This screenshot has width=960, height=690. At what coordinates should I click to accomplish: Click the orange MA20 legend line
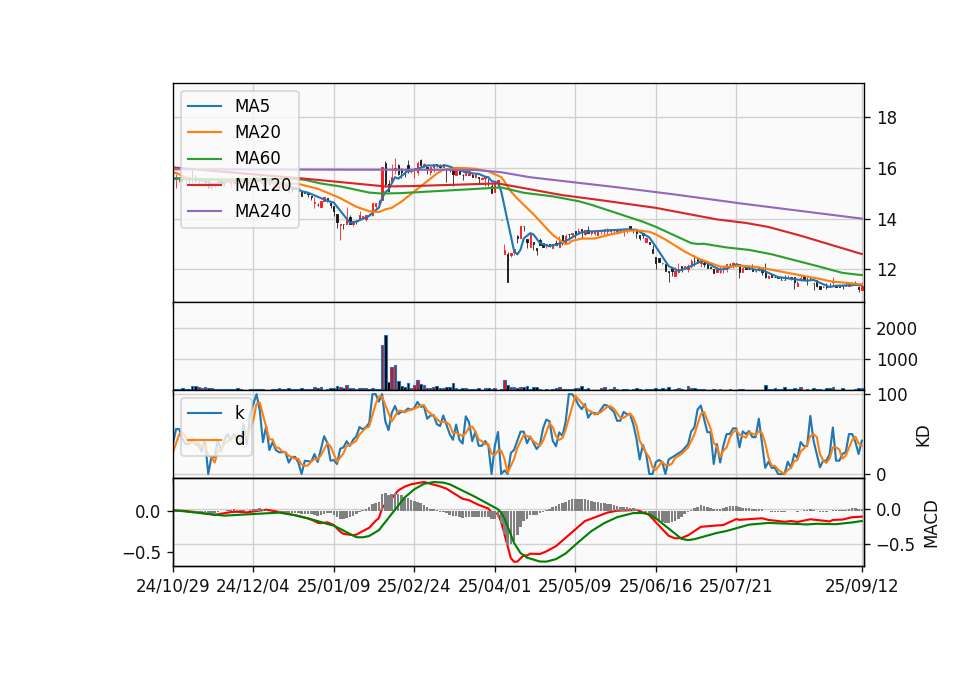click(x=204, y=132)
